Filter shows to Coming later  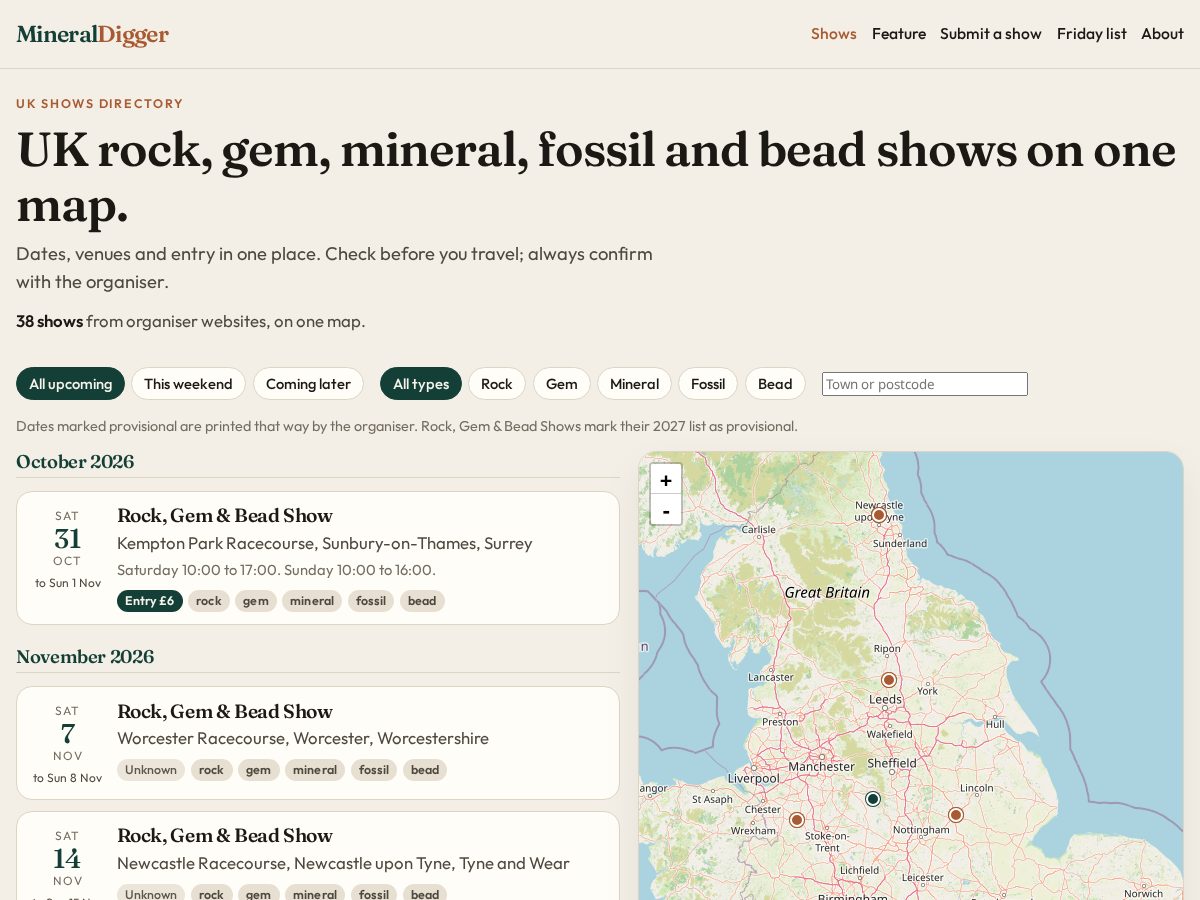(308, 384)
